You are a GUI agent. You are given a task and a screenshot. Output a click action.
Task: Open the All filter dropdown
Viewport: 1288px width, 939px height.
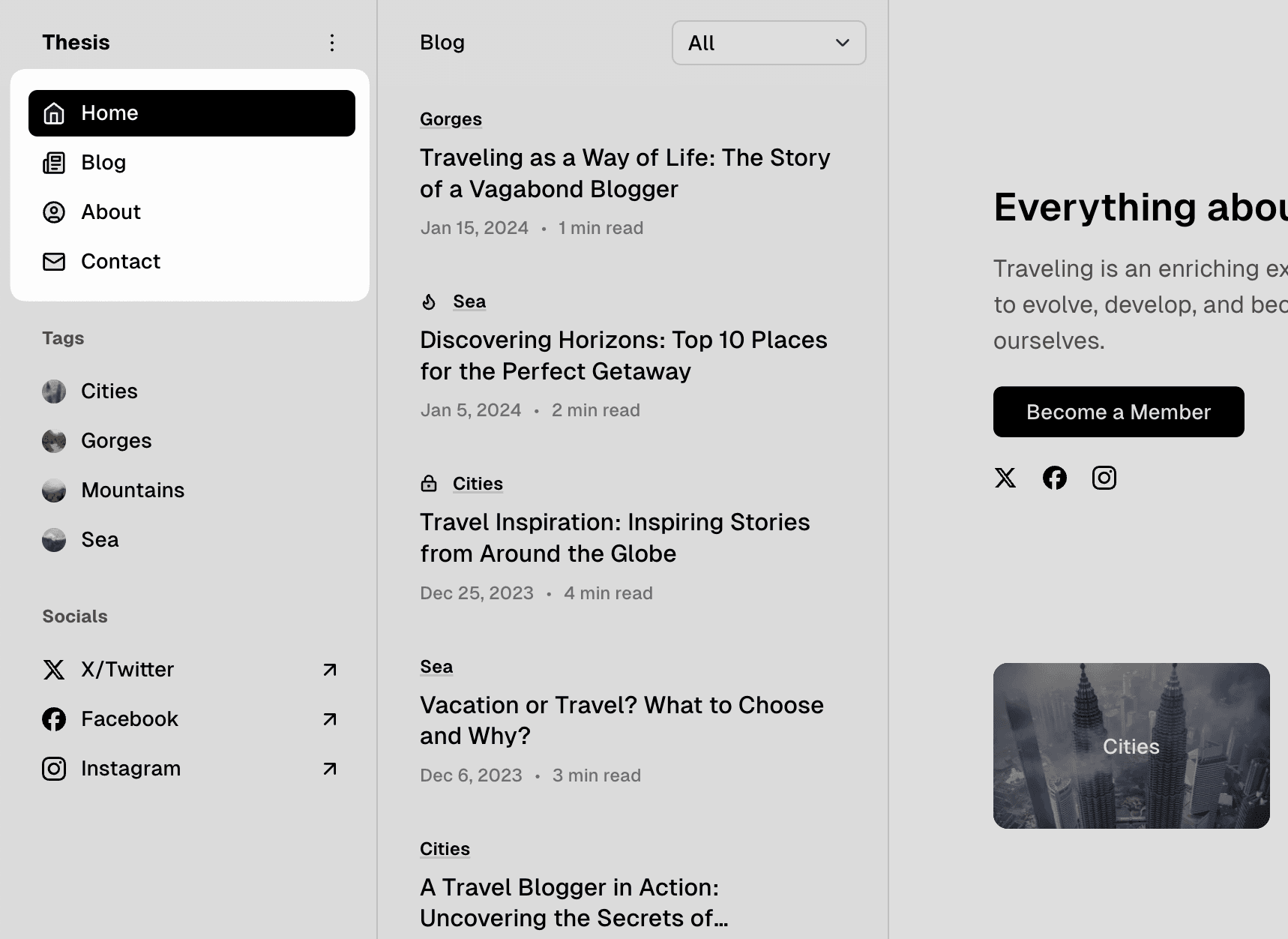pos(769,43)
